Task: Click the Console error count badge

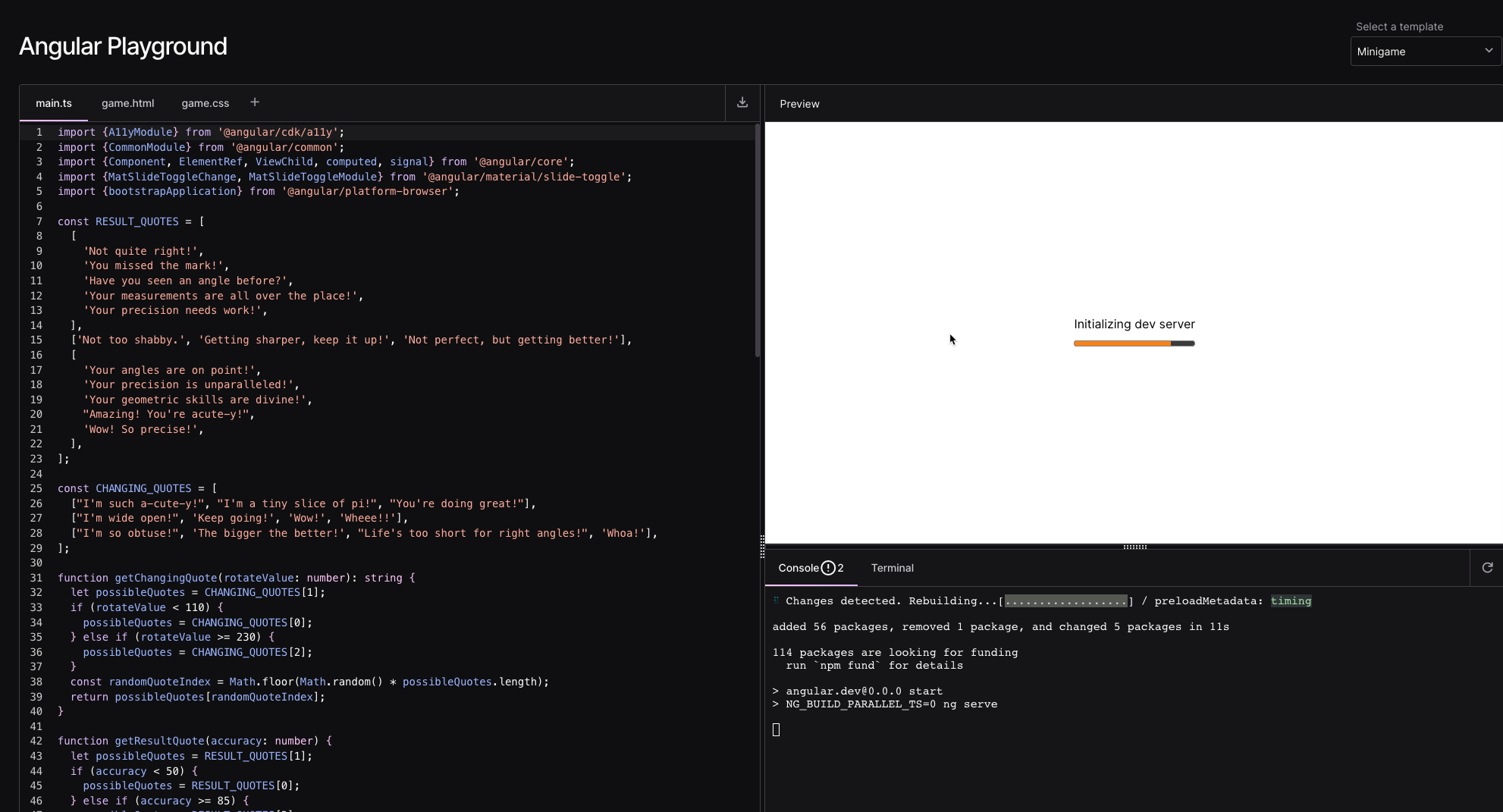Action: (x=831, y=567)
